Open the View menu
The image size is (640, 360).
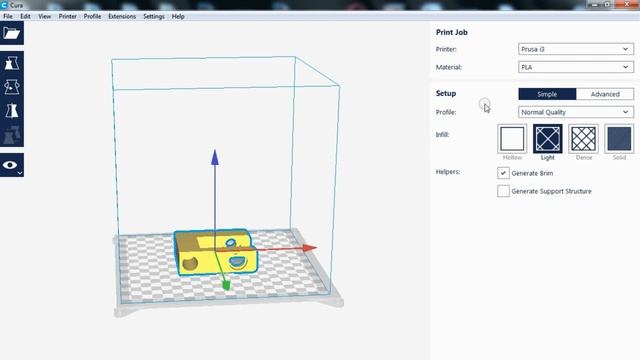[x=44, y=16]
